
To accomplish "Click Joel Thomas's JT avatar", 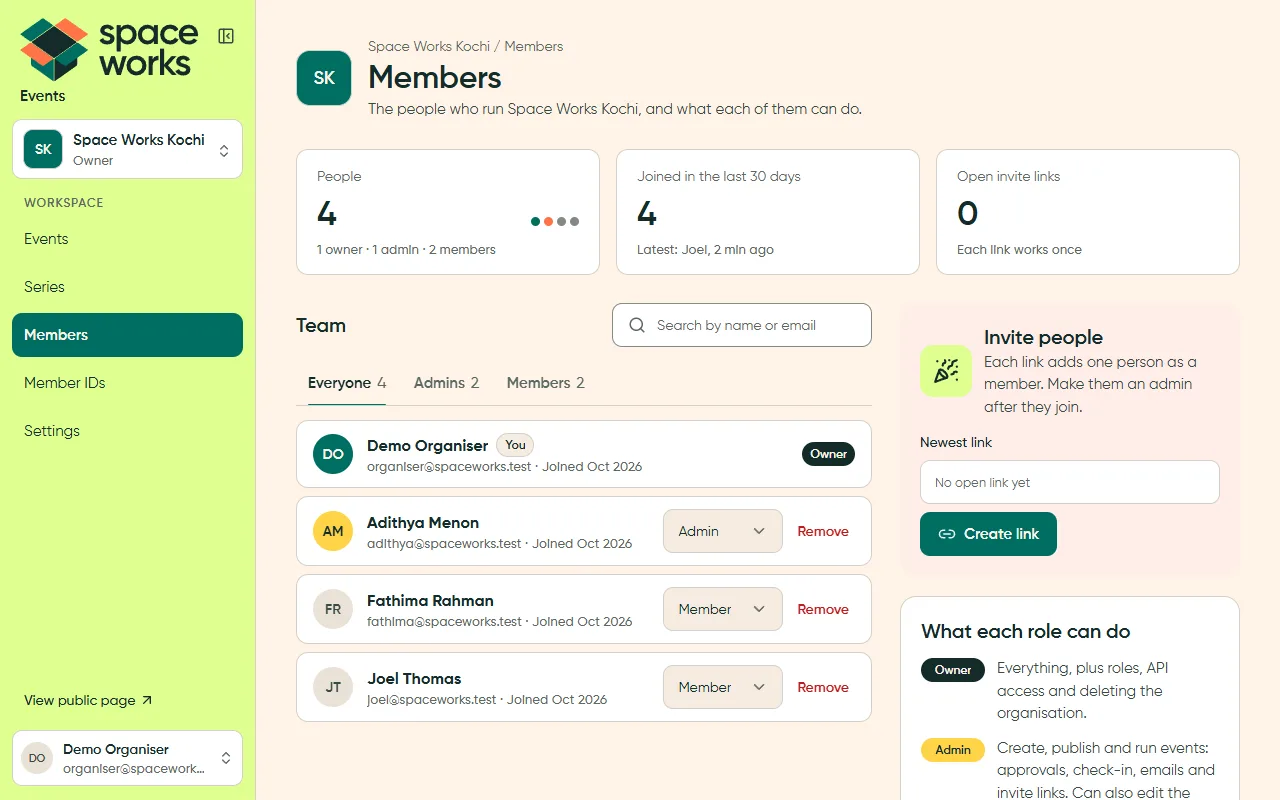I will coord(333,687).
